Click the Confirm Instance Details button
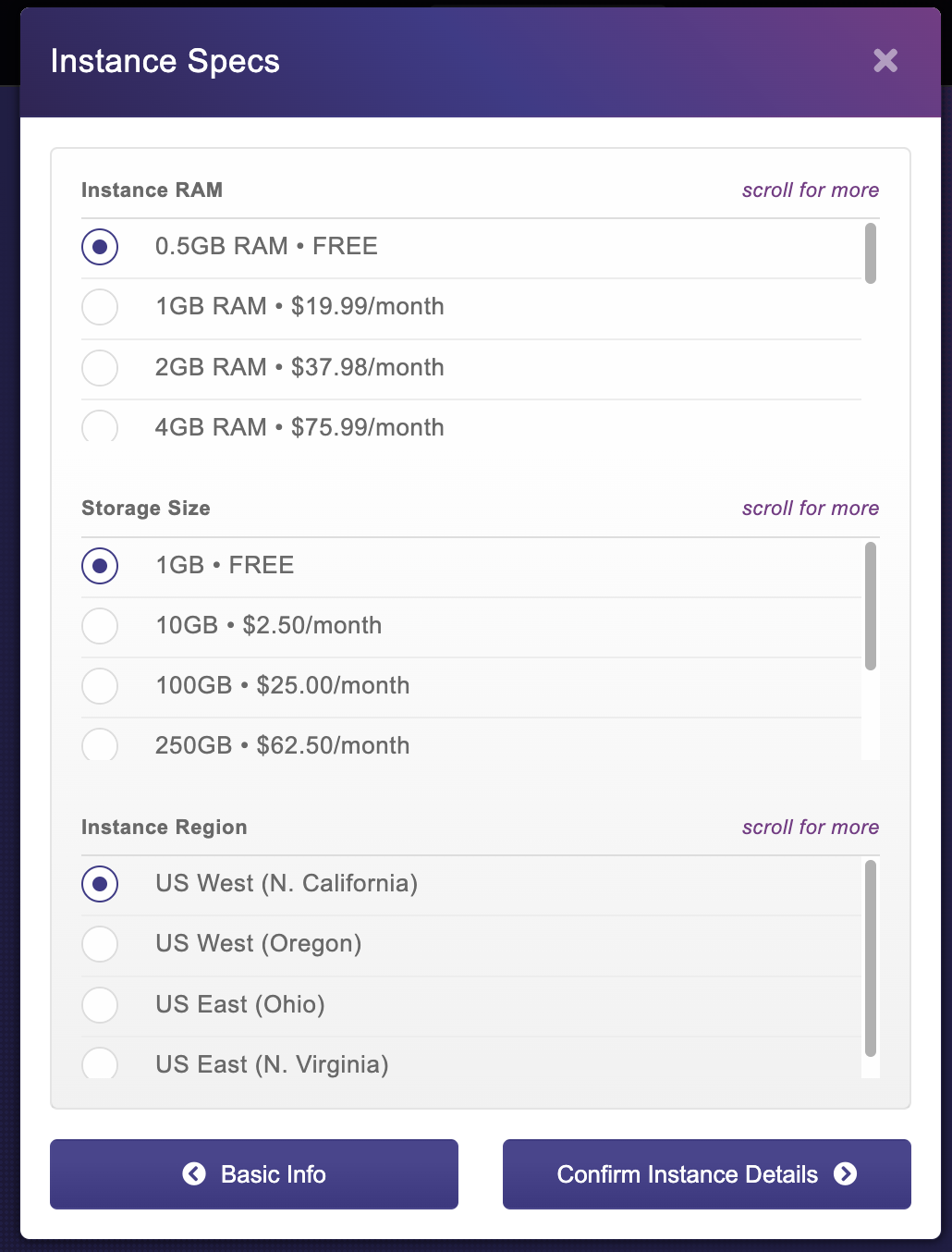 707,1174
